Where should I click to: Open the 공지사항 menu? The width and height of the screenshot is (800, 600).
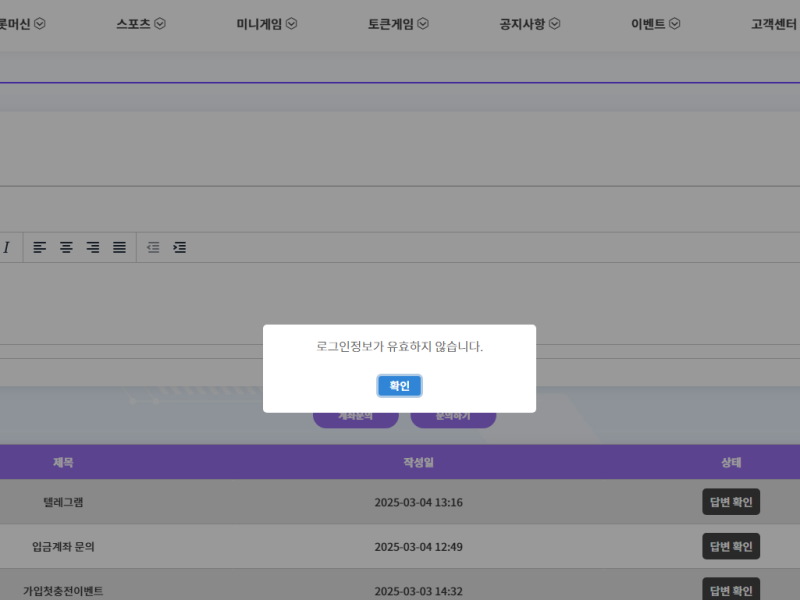tap(529, 24)
